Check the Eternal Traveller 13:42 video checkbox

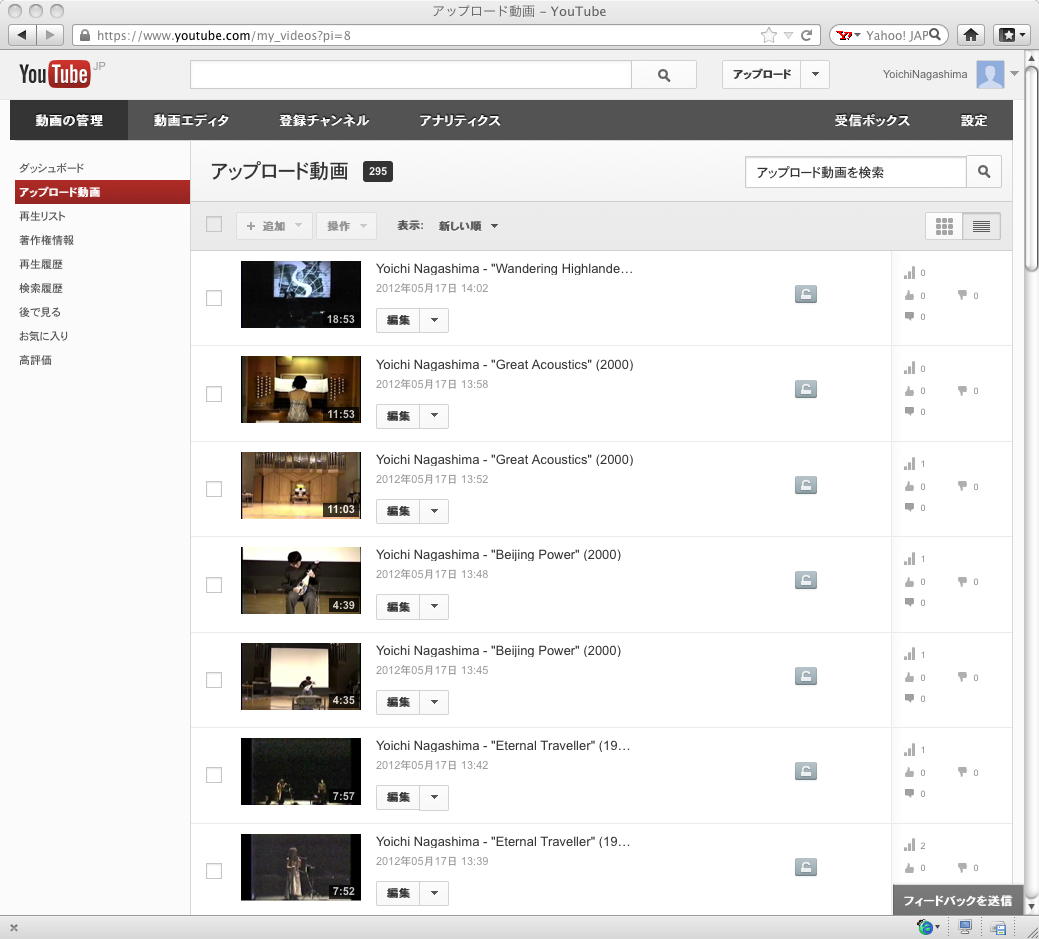(x=214, y=775)
